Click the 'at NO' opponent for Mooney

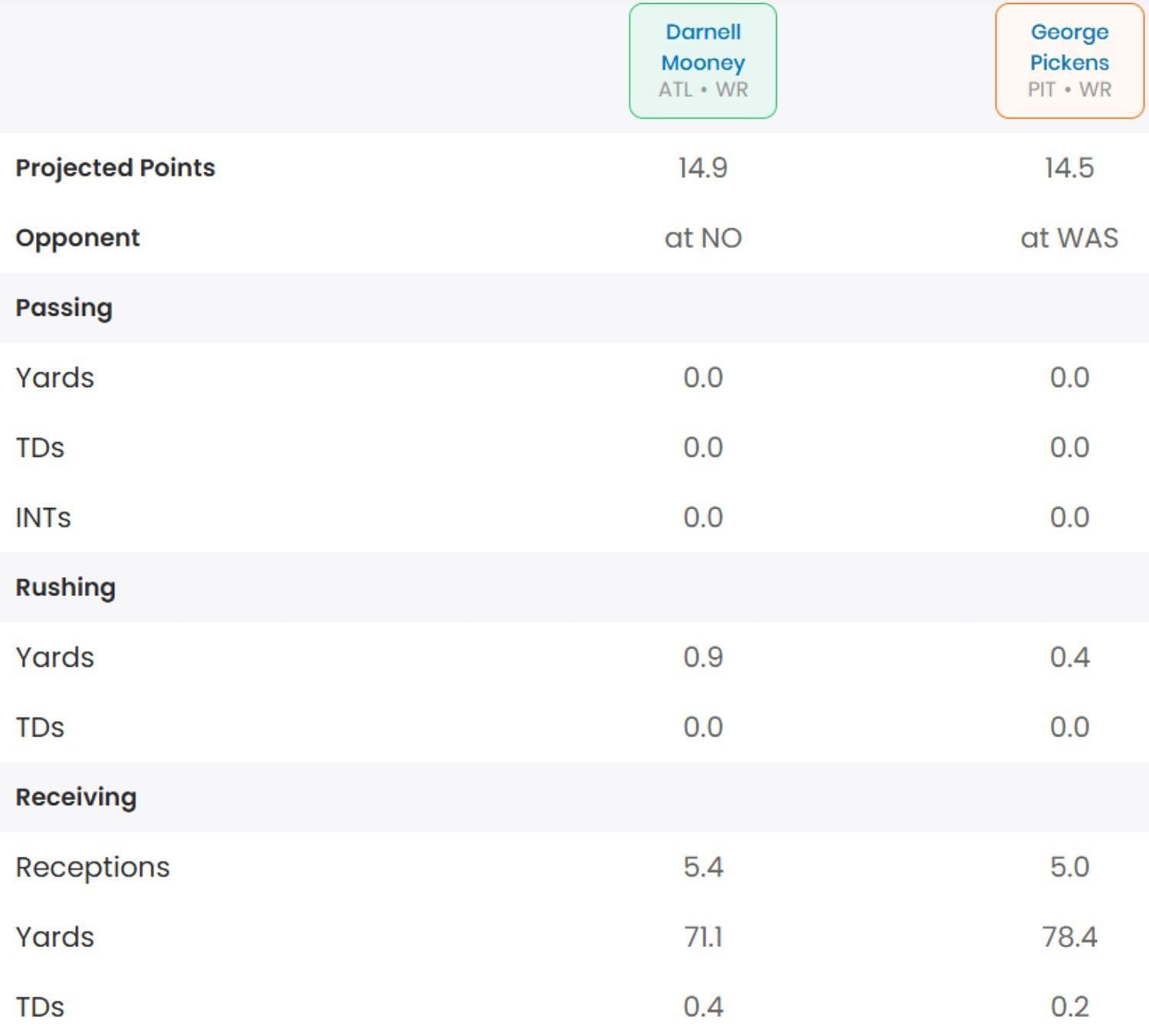[x=702, y=238]
